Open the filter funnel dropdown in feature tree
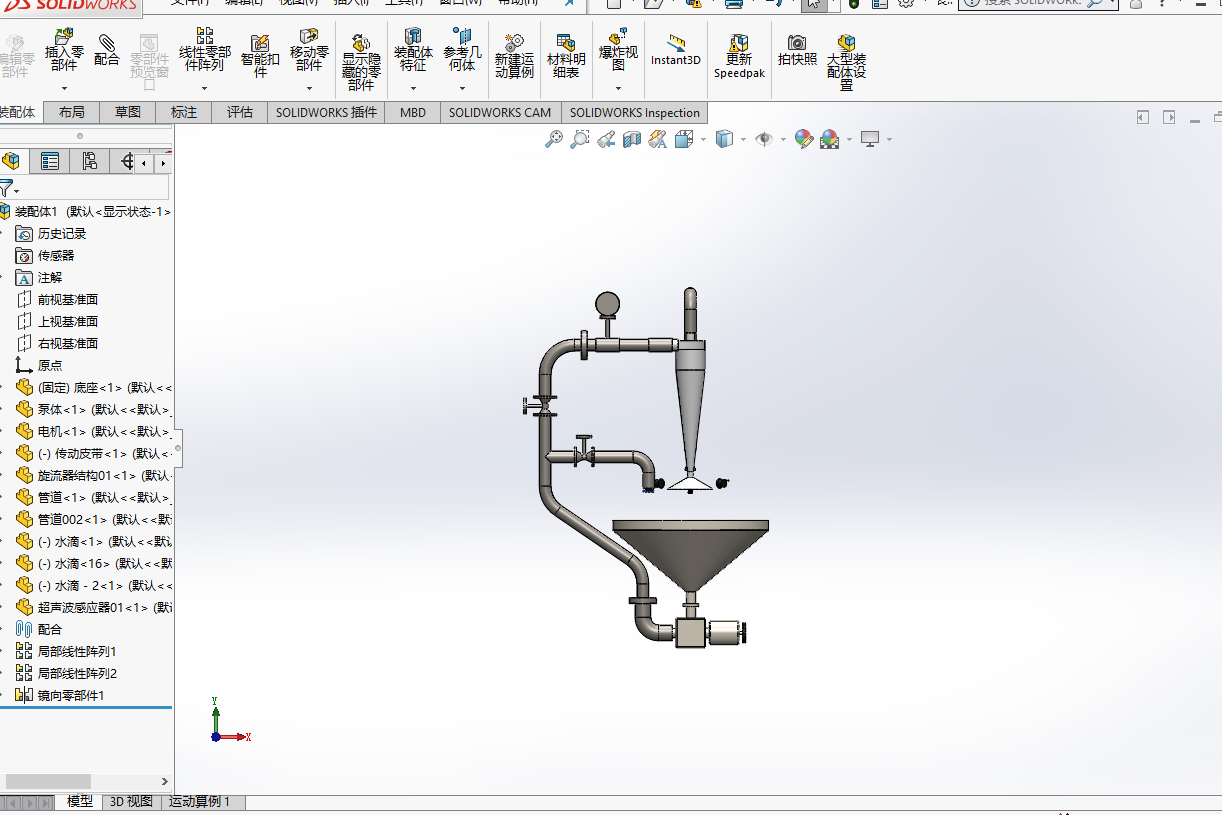 (x=10, y=189)
